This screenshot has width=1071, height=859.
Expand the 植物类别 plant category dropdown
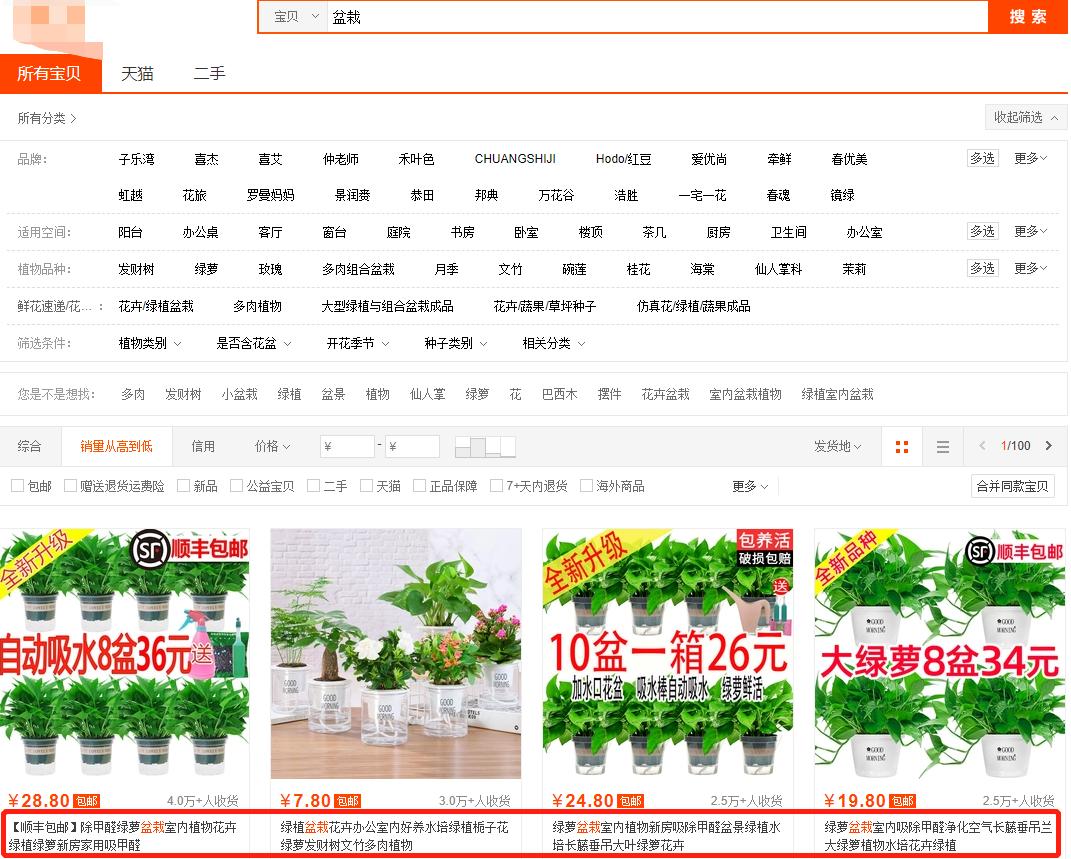148,343
